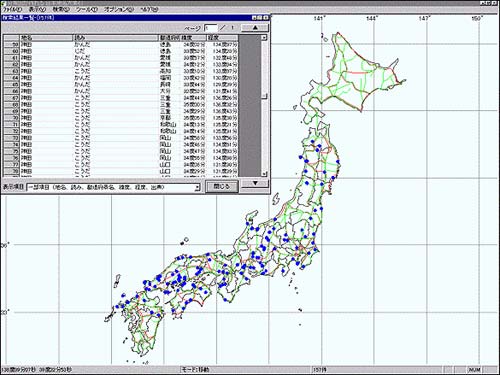
Task: Open the ヘルプ(H) menu
Action: [x=149, y=9]
